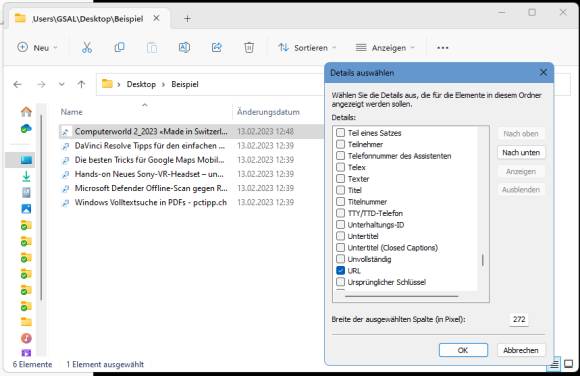
Task: Check the Unvollständig checkbox
Action: coord(340,259)
